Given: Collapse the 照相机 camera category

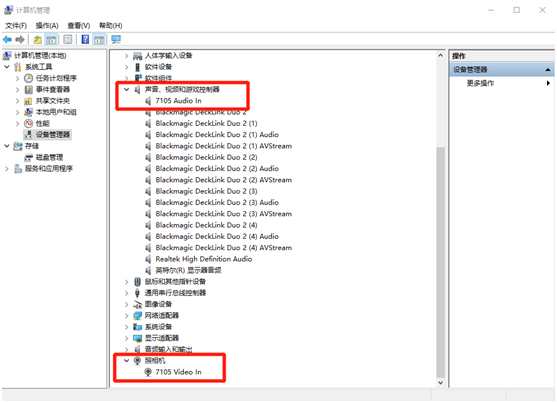Looking at the screenshot, I should 126,360.
